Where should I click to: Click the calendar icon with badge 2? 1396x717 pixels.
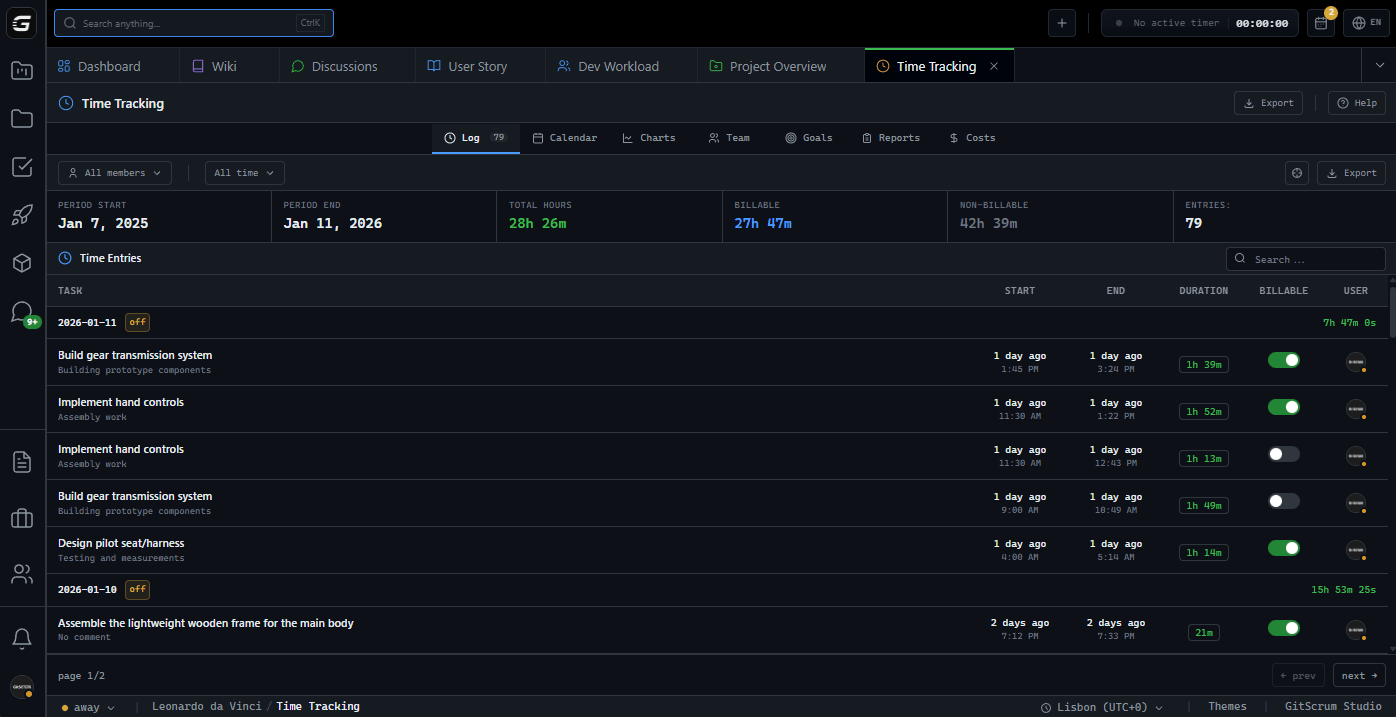1320,21
